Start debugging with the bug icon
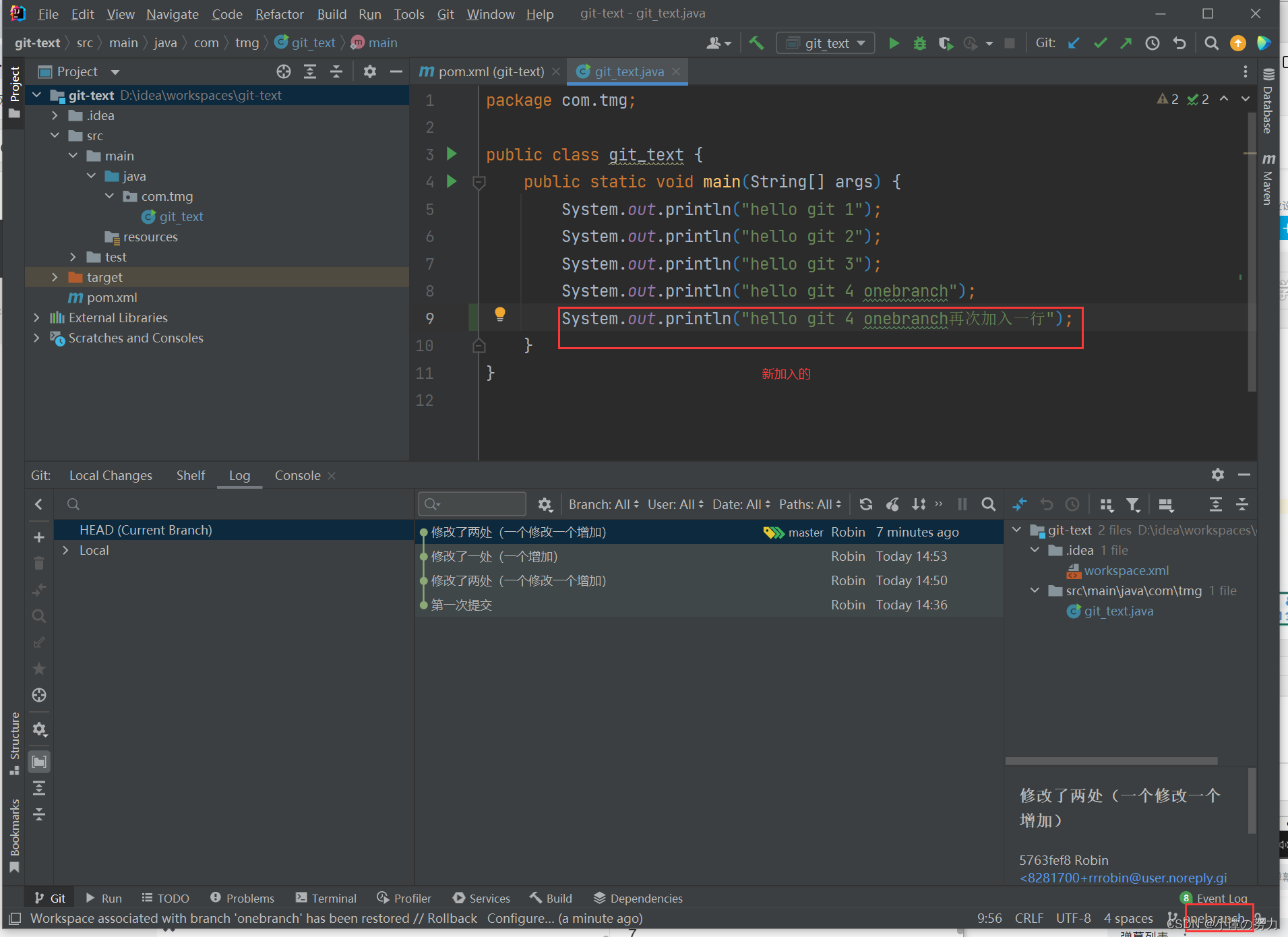 click(919, 43)
